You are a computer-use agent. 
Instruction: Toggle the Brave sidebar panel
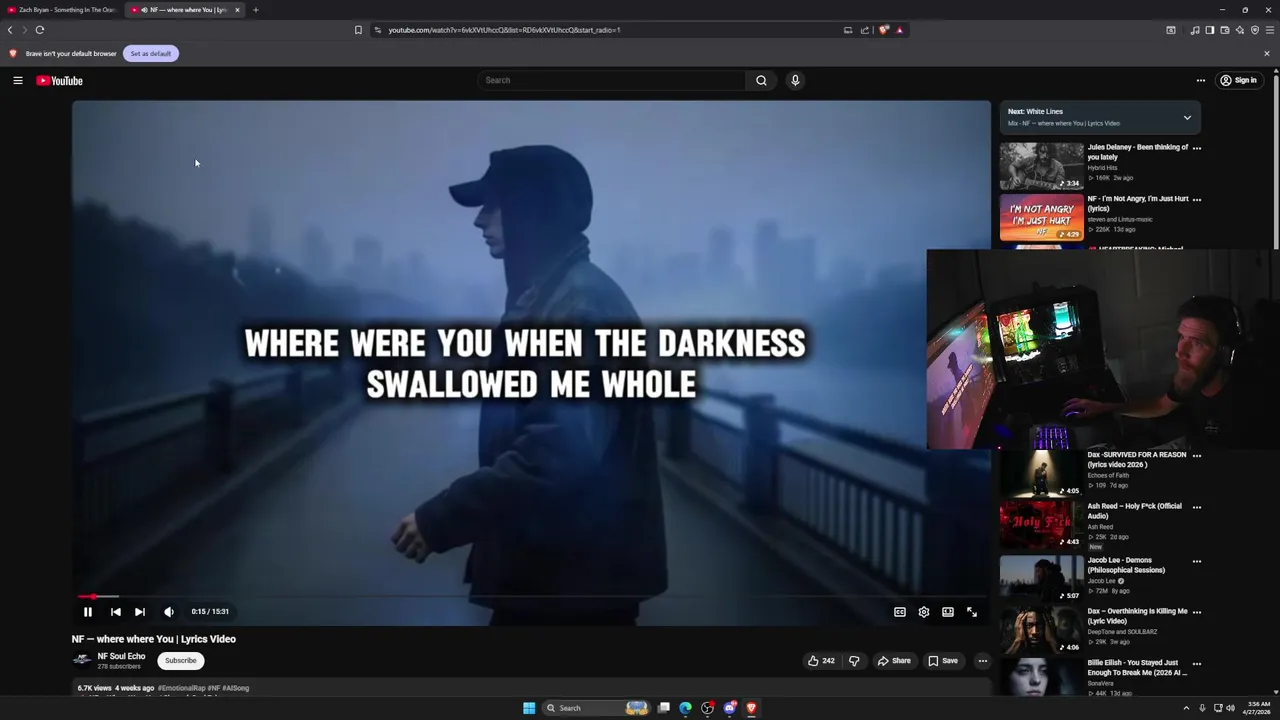coord(1209,30)
